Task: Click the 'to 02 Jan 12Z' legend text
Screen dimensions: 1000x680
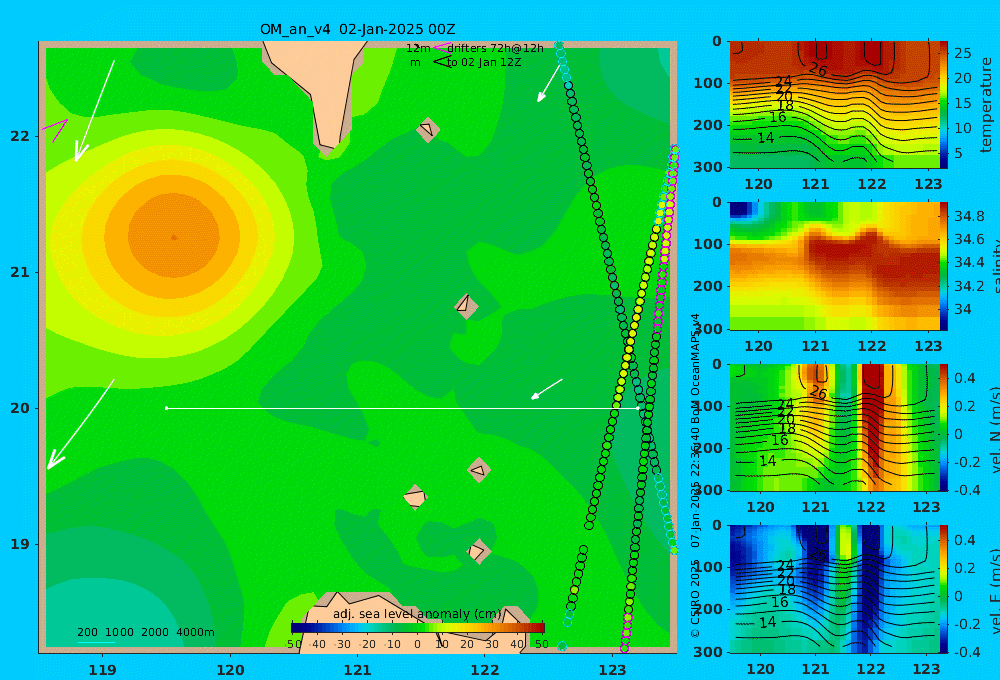Action: pyautogui.click(x=483, y=63)
